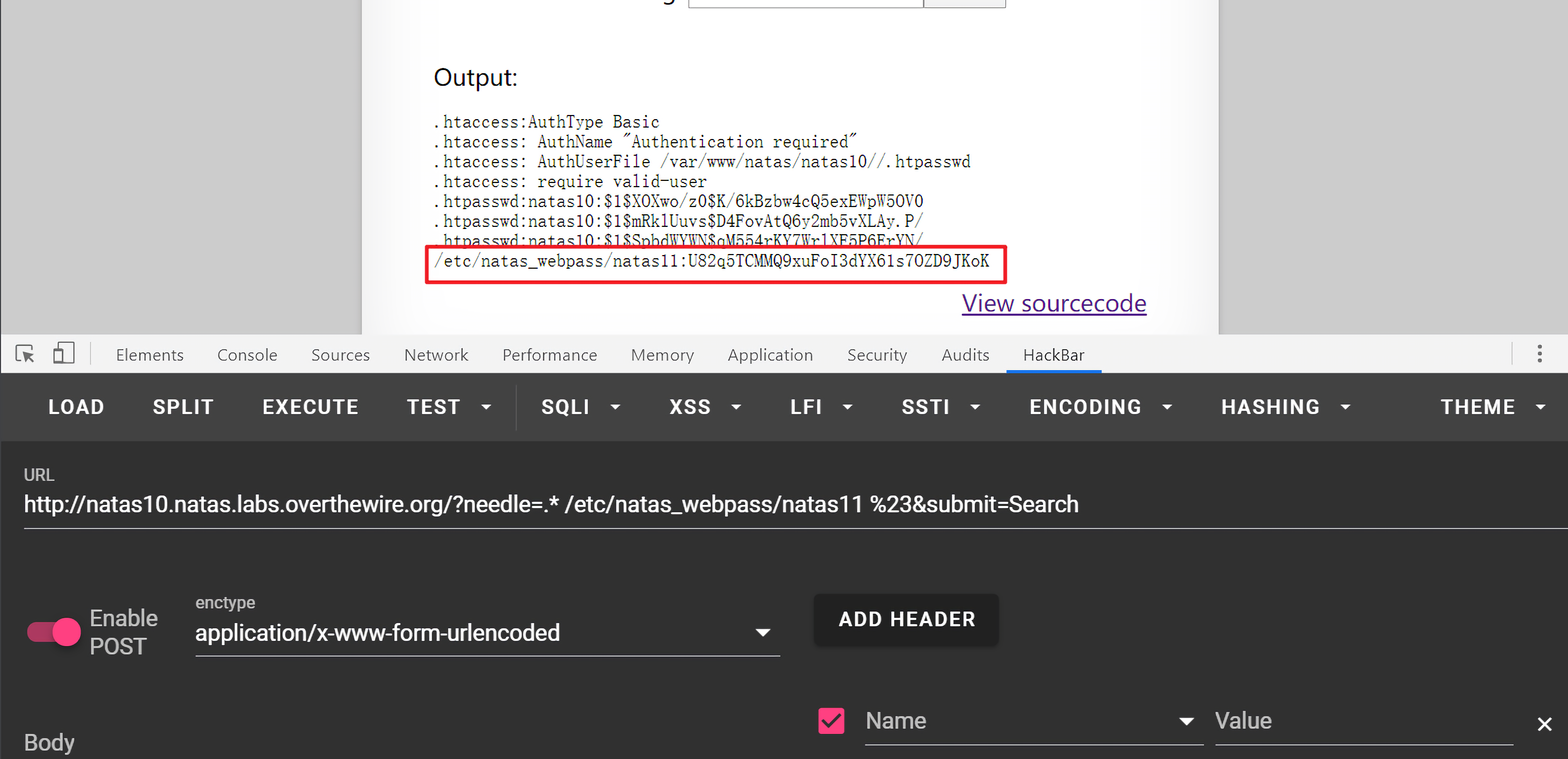Uncheck the header Name checkbox
Image resolution: width=1568 pixels, height=759 pixels.
(831, 721)
